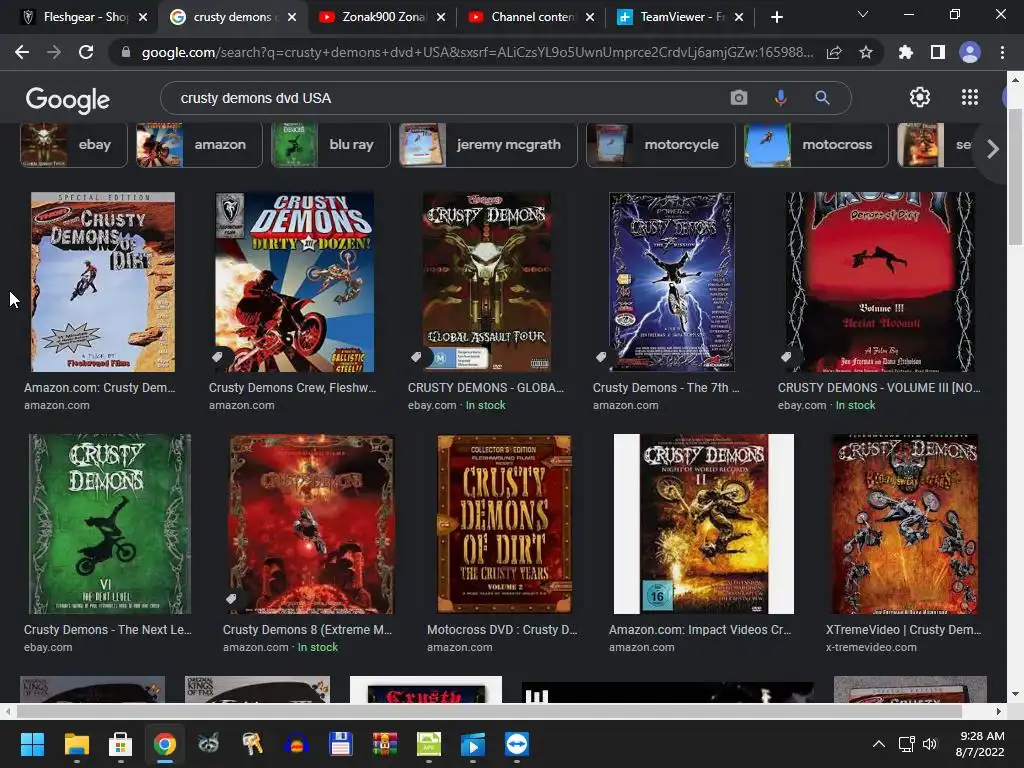This screenshot has width=1024, height=768.
Task: Click the vertical page scrollbar
Action: 1014,176
